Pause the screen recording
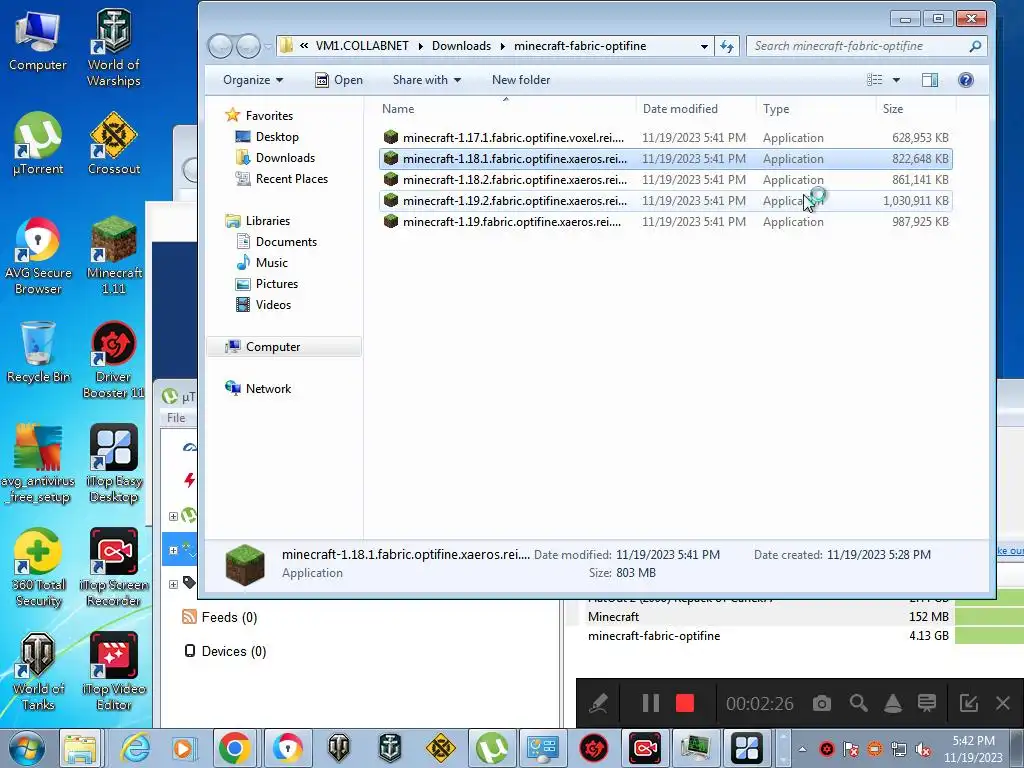 pyautogui.click(x=650, y=703)
